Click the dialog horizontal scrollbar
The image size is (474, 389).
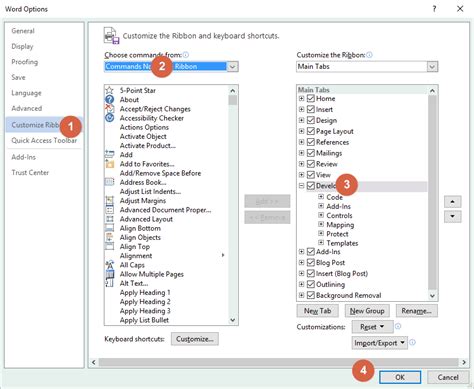tap(278, 362)
